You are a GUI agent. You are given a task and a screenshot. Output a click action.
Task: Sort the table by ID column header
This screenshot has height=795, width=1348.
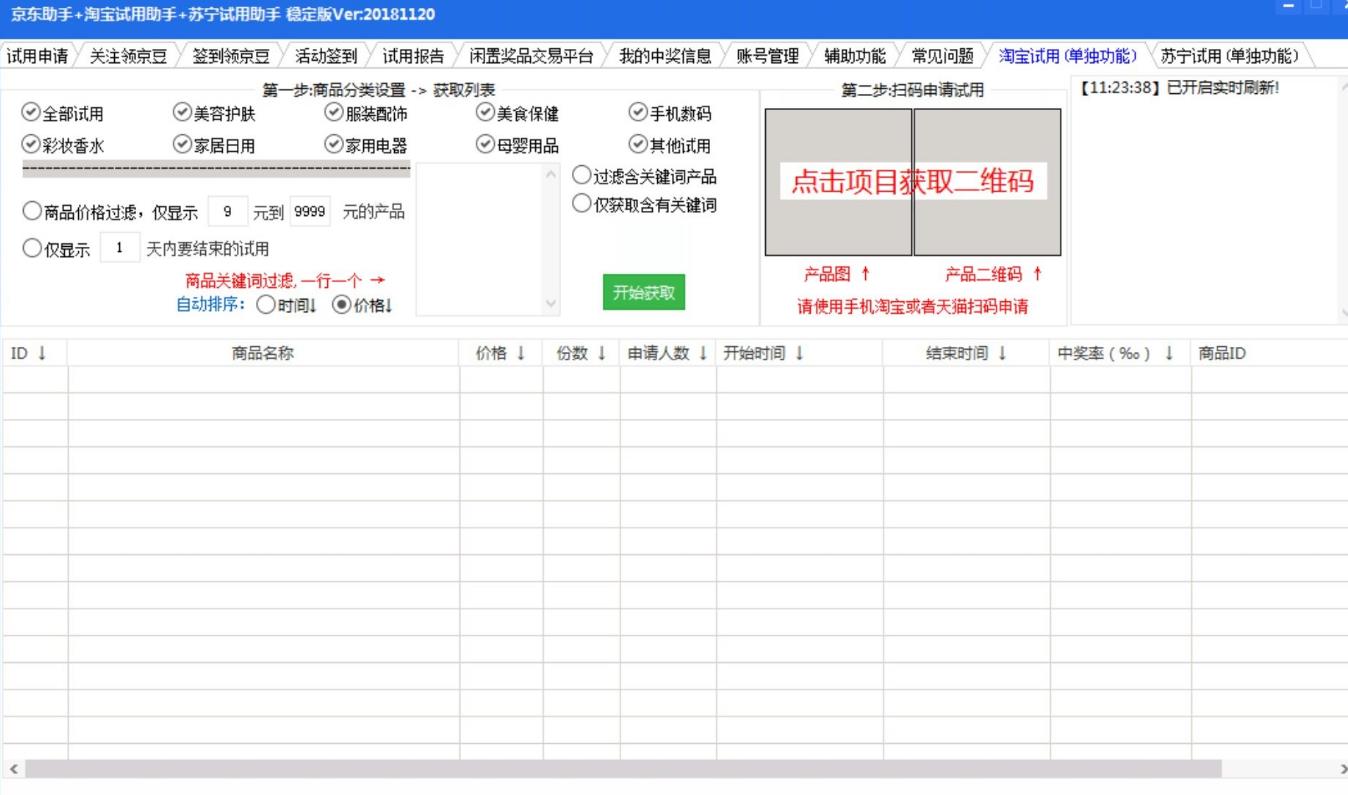35,353
